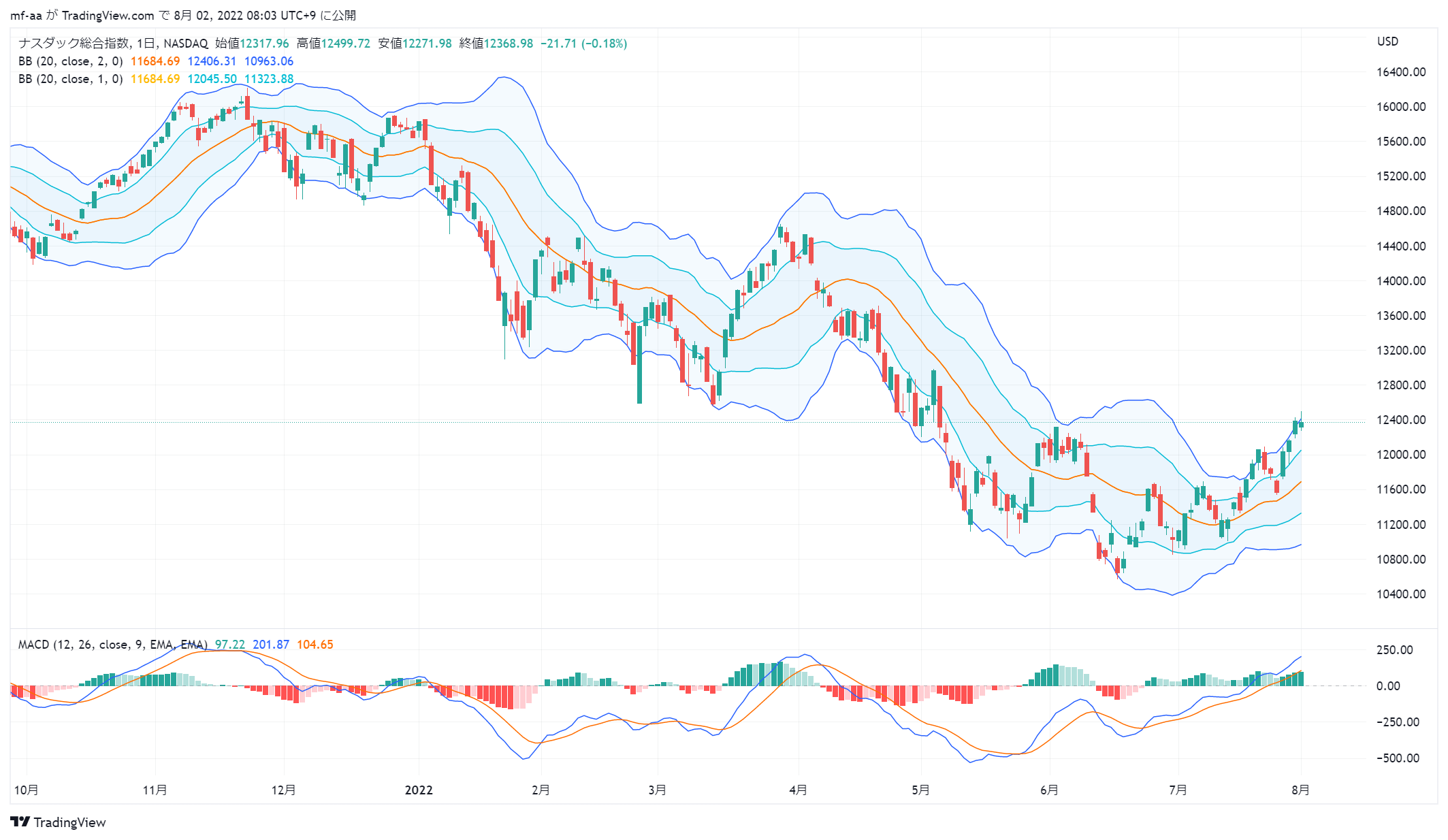Screen dimensions: 1448x840
Task: Click the 10400.00 price scale label
Action: (x=1401, y=594)
